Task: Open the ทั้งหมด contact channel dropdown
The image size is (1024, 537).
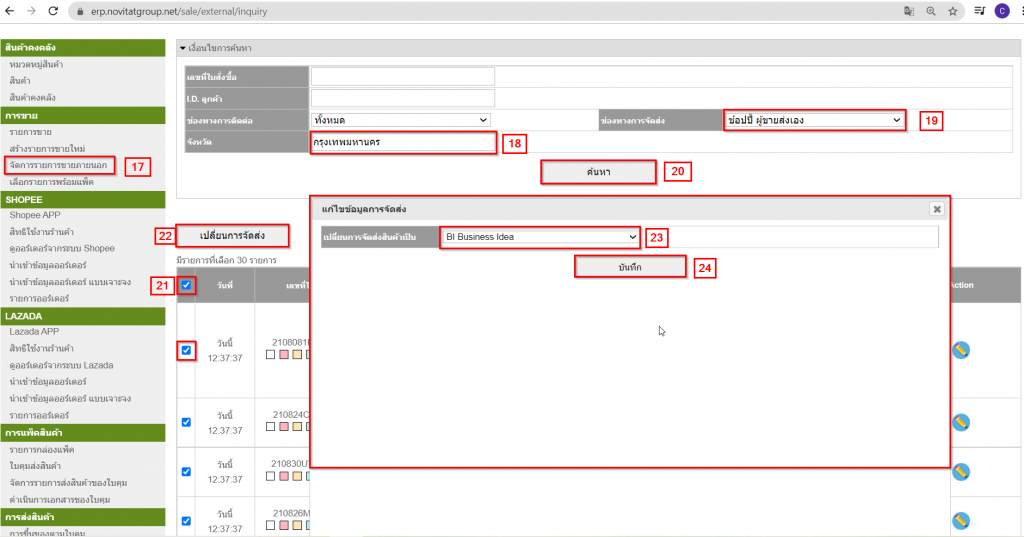Action: 400,120
